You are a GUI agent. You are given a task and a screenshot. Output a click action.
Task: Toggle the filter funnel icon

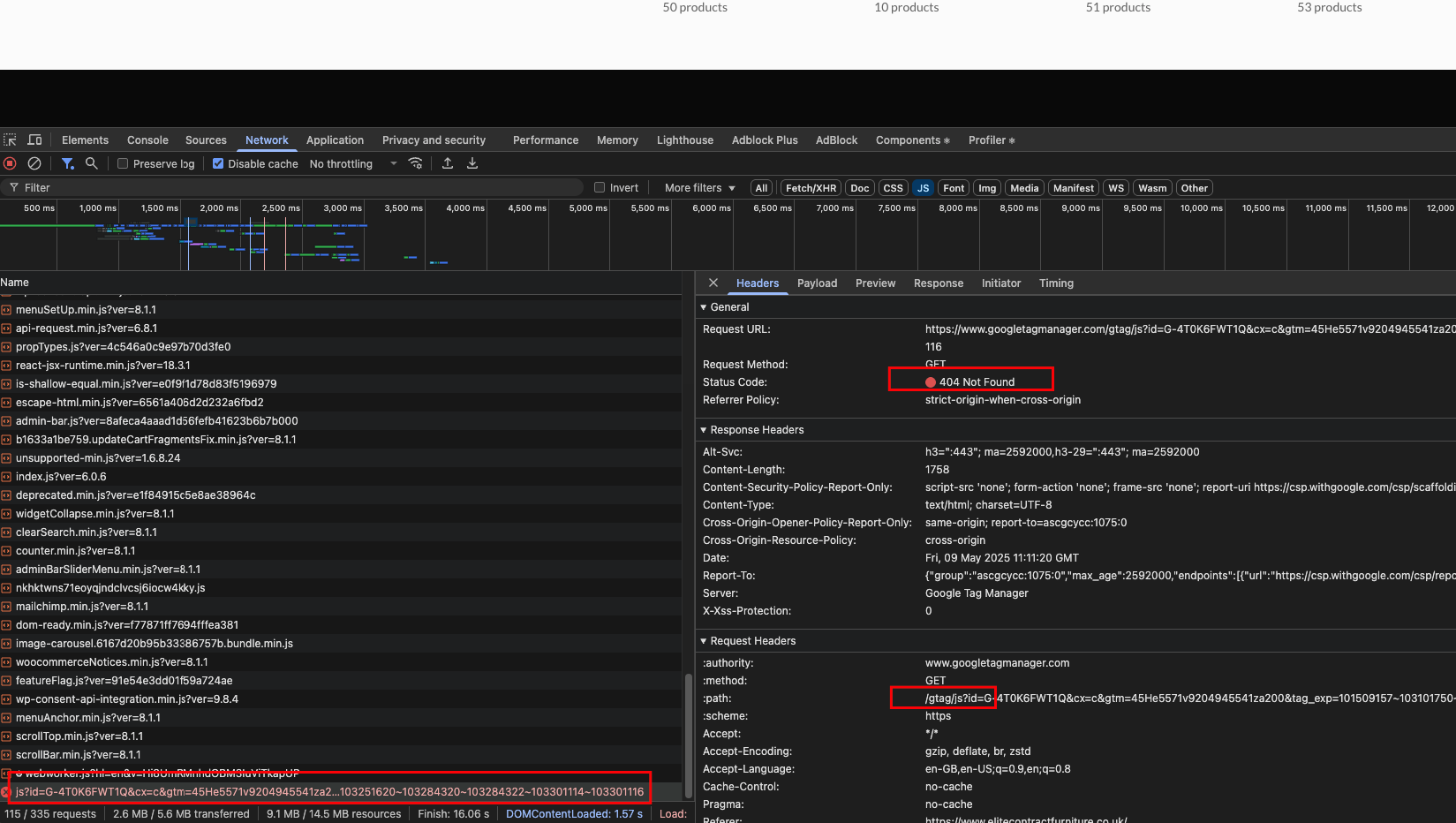coord(67,163)
